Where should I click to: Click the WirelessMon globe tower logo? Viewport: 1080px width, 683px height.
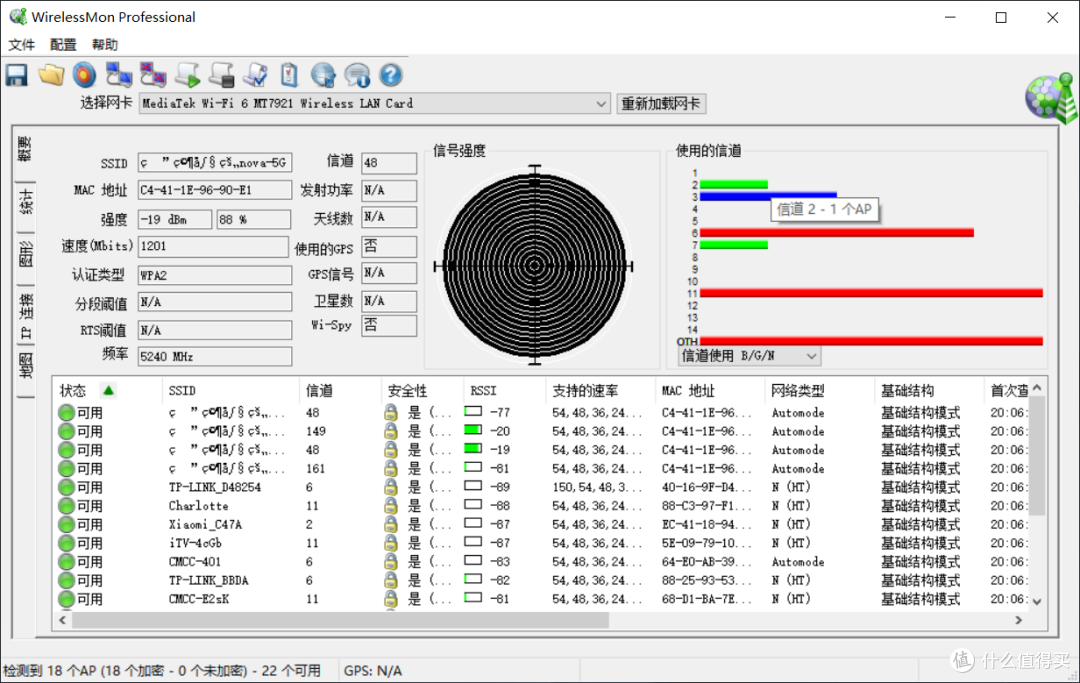point(1050,98)
